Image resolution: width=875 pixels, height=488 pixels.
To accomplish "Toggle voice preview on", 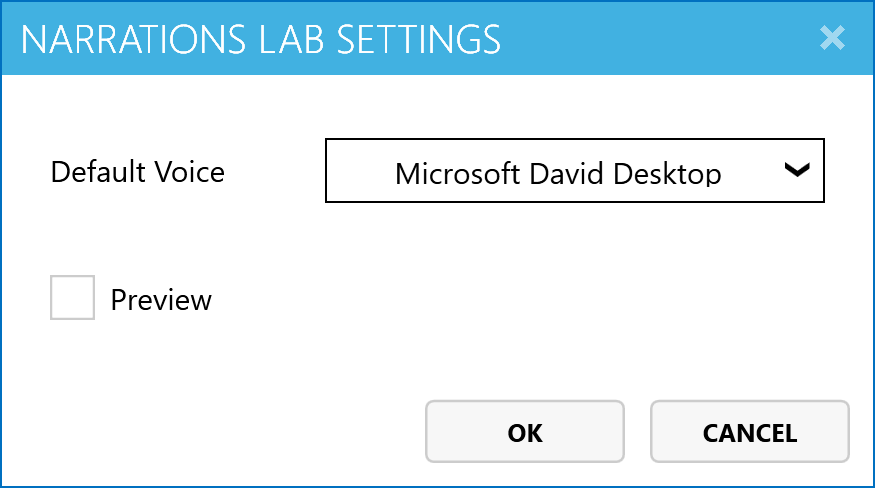I will tap(72, 298).
